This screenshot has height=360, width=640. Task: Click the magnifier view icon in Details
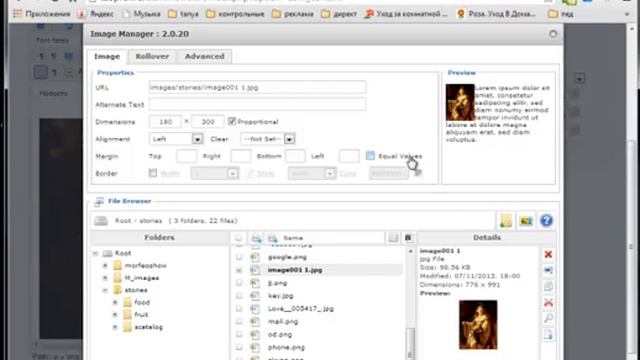(x=548, y=318)
